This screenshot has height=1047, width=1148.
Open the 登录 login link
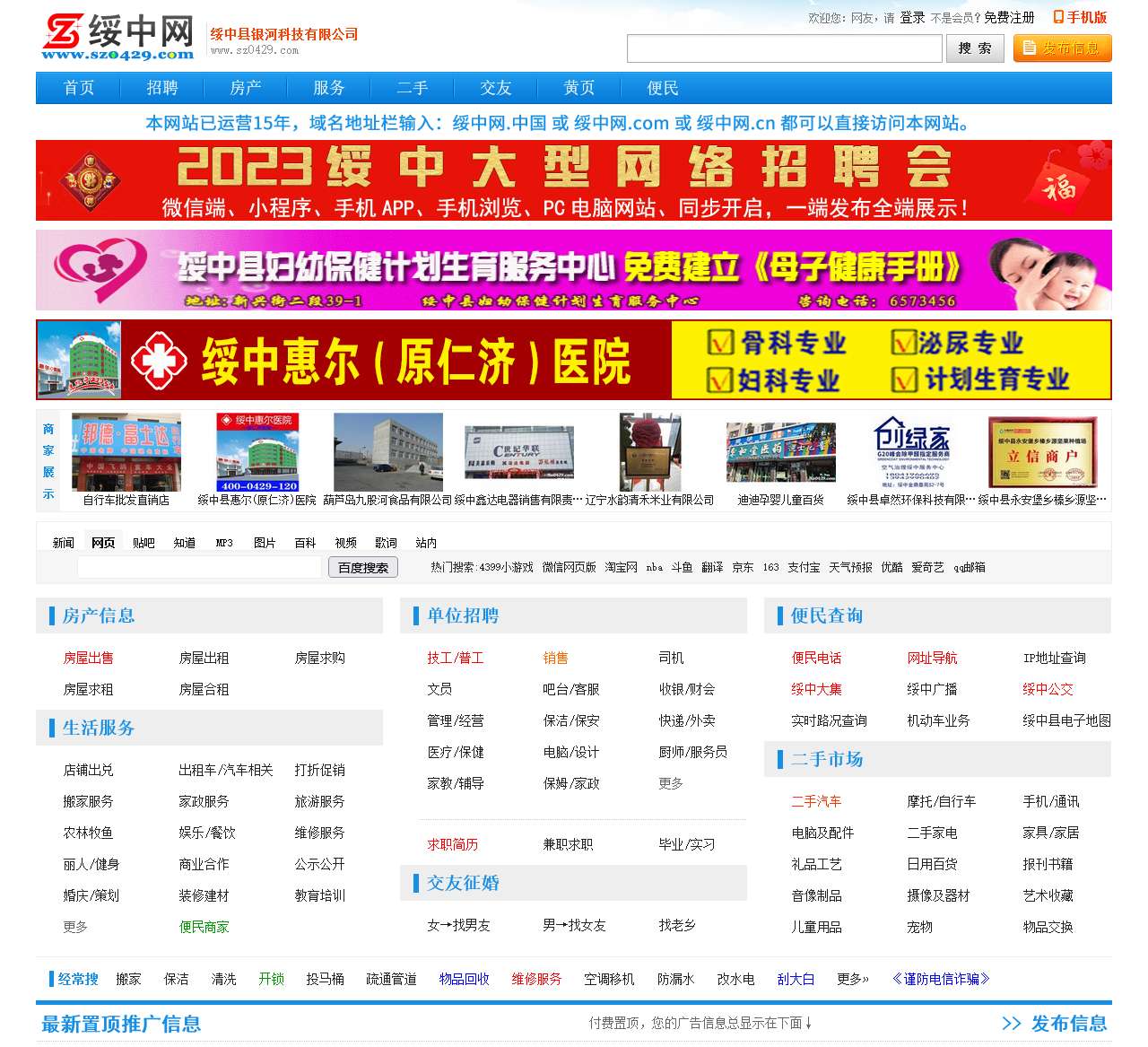pyautogui.click(x=912, y=17)
